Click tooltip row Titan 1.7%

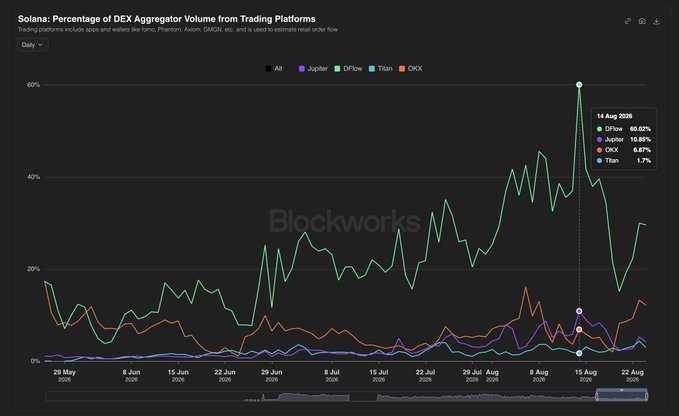tap(624, 161)
